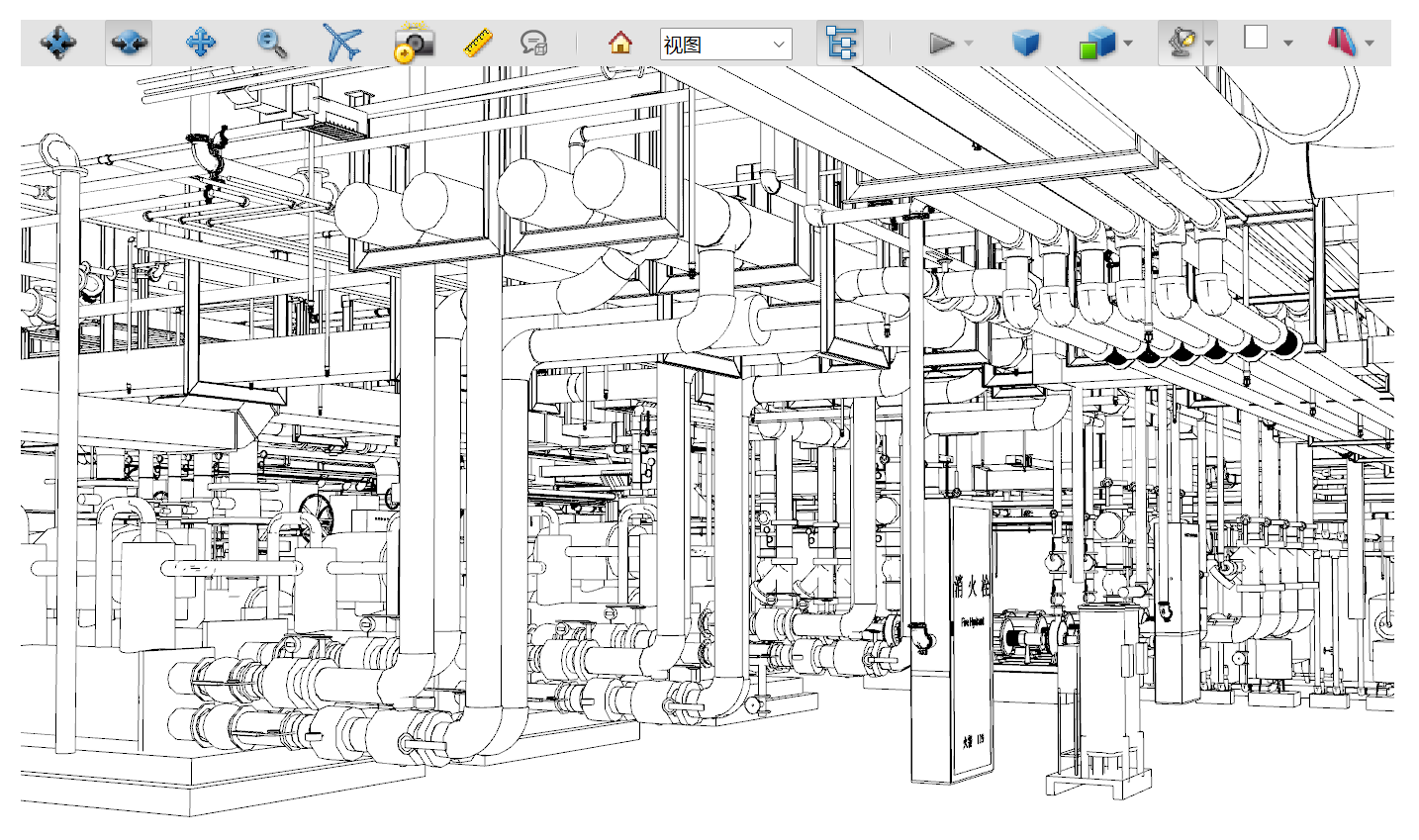Toggle the Model Tree panel

(840, 44)
